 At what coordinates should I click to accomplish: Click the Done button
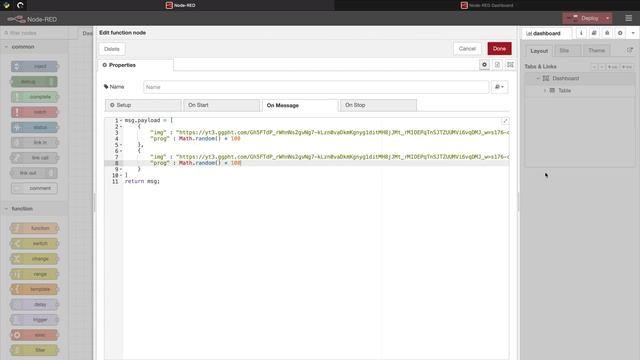pos(499,49)
